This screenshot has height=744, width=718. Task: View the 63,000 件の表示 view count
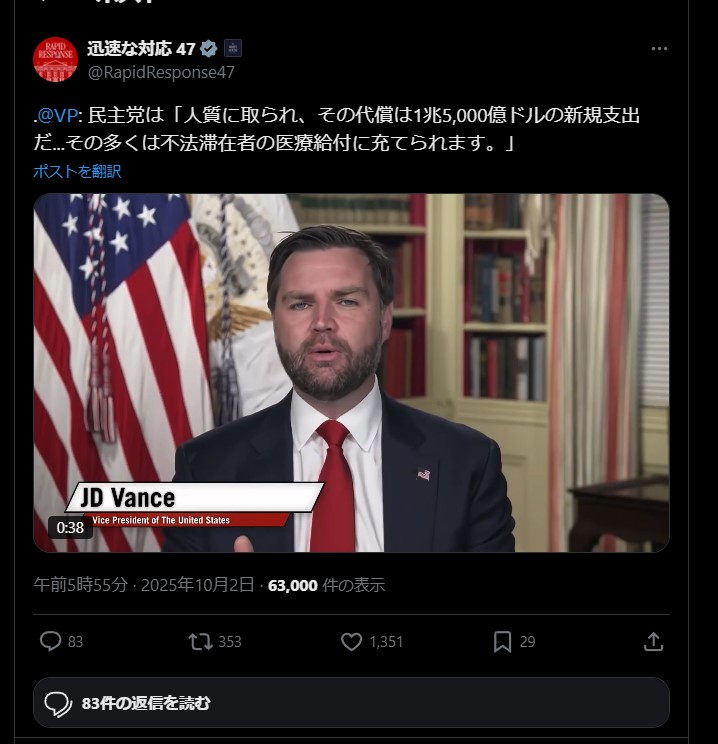[326, 585]
